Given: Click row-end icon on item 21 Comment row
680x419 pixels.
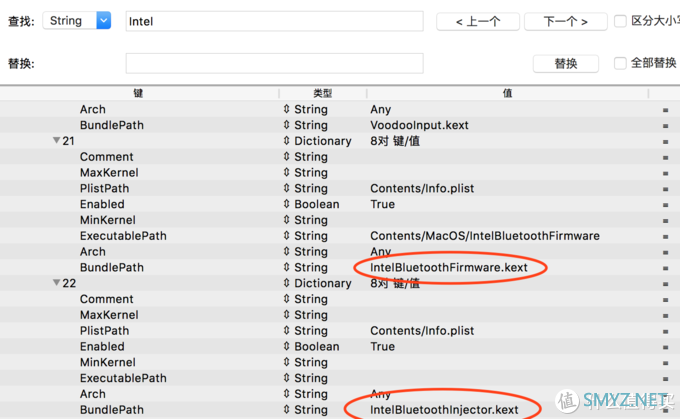Looking at the screenshot, I should (665, 157).
